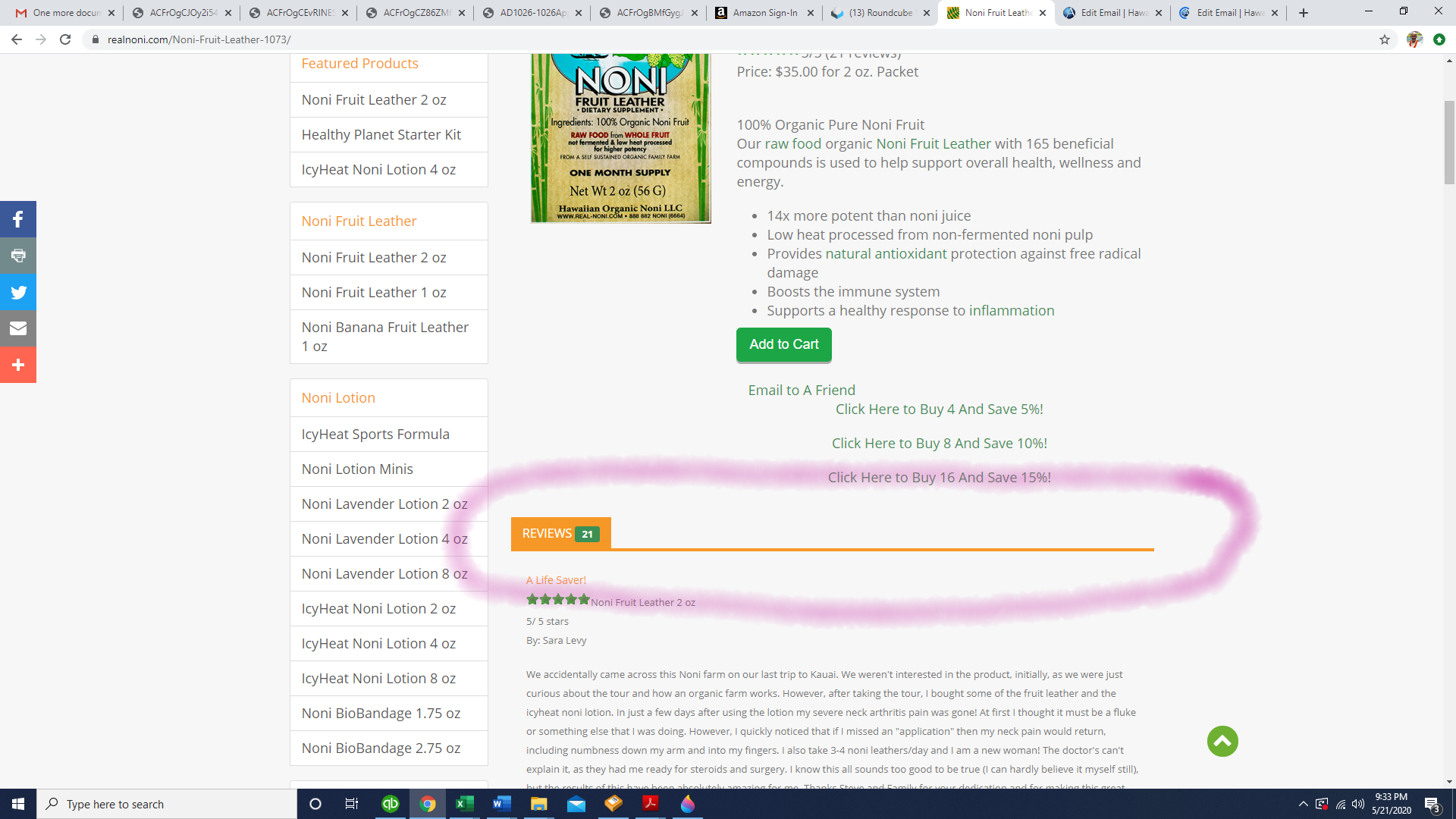Open Windows Start menu
Screen dimensions: 1456x819
pyautogui.click(x=18, y=804)
